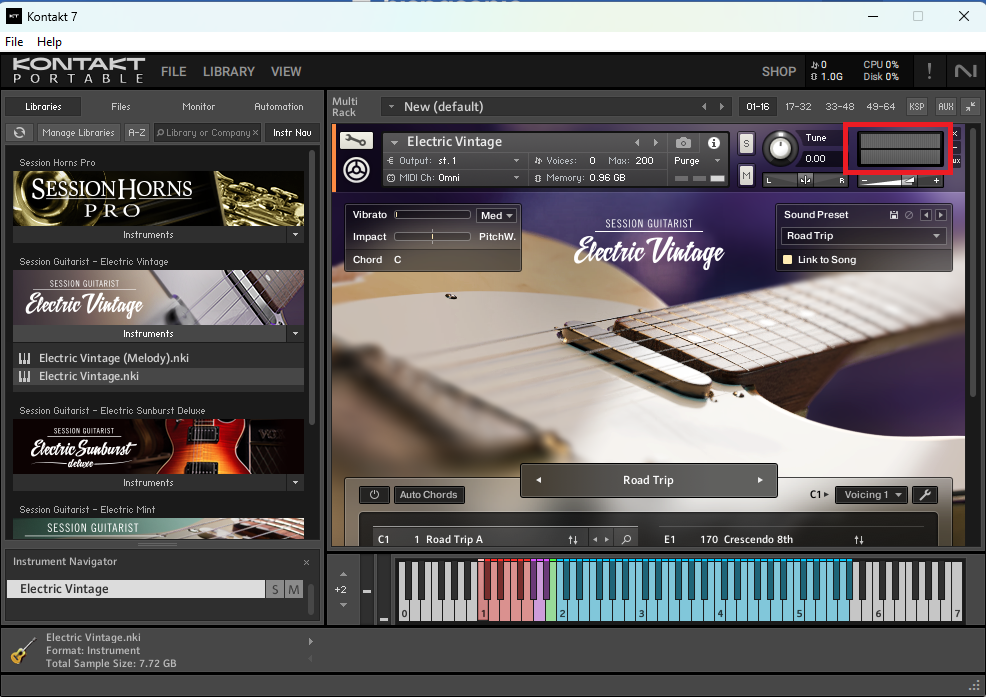Switch to the Monitor tab
Screen dimensions: 986x697
199,107
